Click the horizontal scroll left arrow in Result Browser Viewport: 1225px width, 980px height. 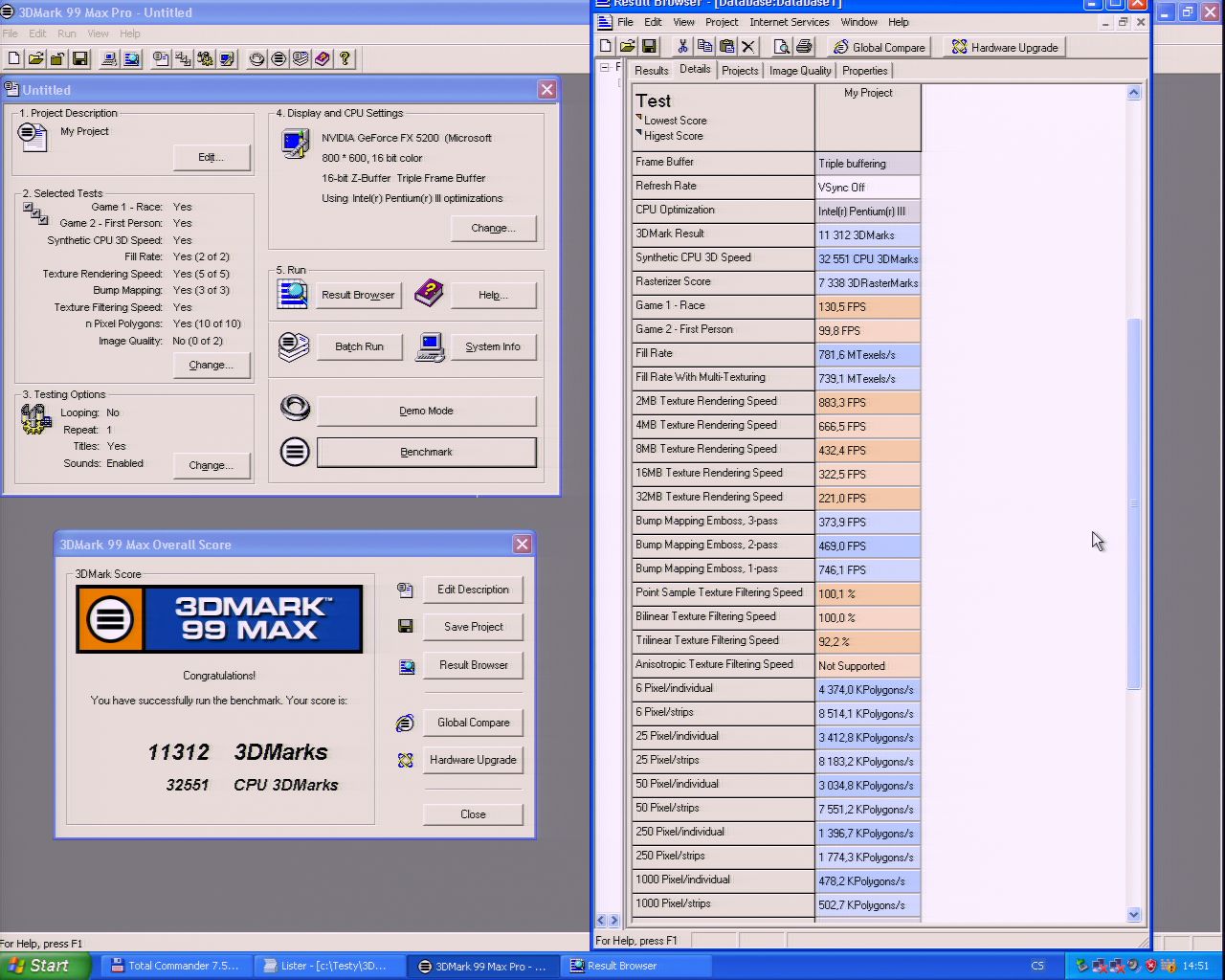(x=601, y=920)
